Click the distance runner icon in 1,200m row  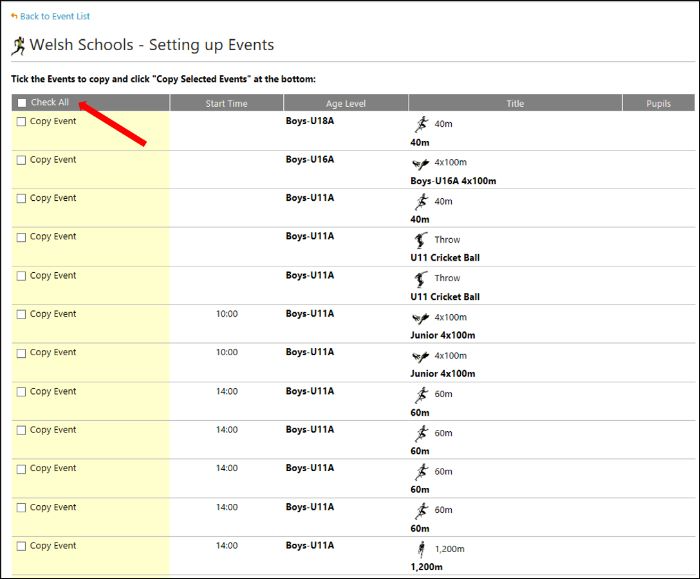421,550
